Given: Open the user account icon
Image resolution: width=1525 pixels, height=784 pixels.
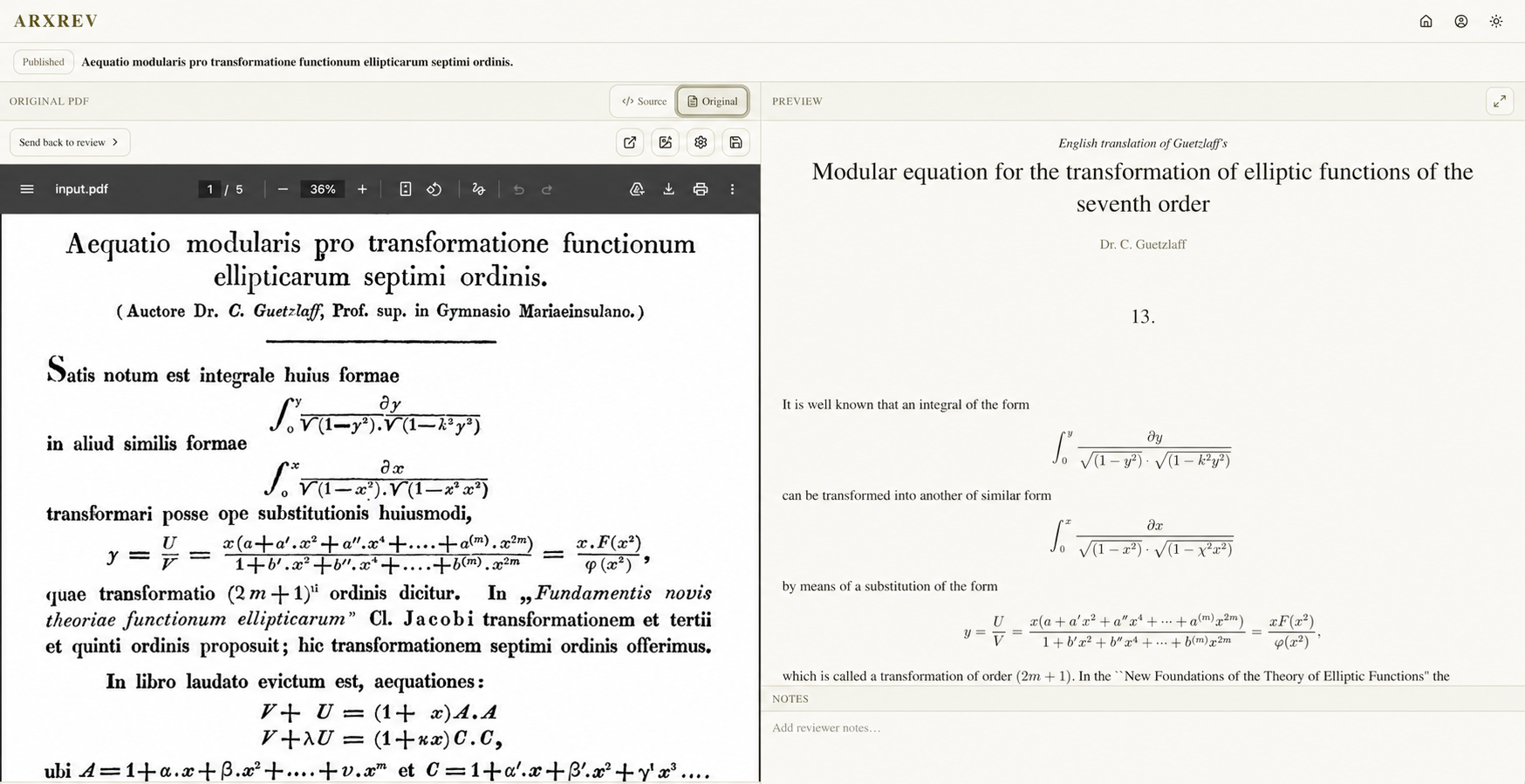Looking at the screenshot, I should [x=1460, y=21].
